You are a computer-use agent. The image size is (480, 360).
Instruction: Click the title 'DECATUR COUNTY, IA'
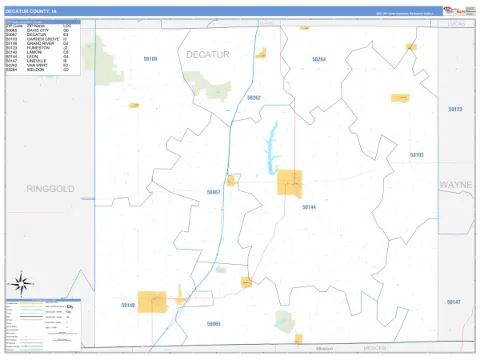click(x=31, y=11)
